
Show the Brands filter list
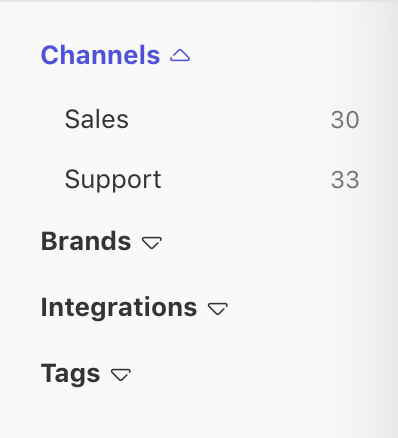tap(101, 241)
